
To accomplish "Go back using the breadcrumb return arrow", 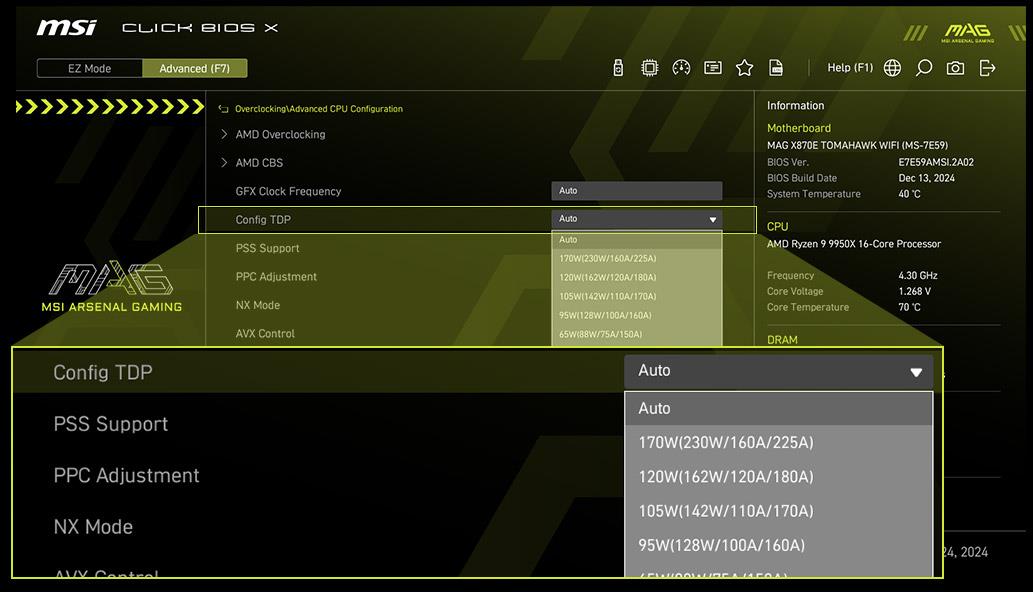I will tap(224, 109).
